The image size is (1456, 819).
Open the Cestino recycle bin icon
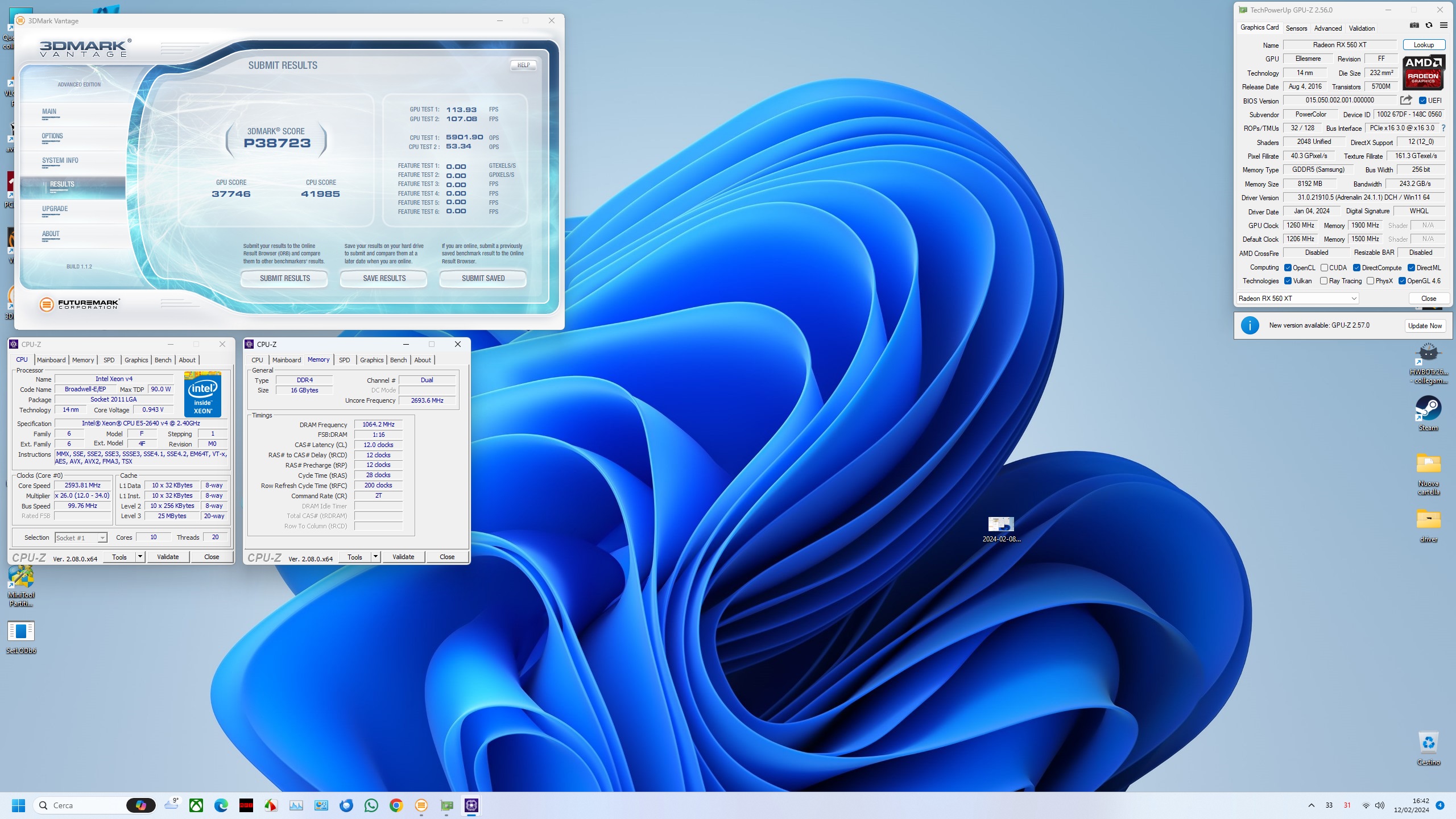(x=1428, y=748)
